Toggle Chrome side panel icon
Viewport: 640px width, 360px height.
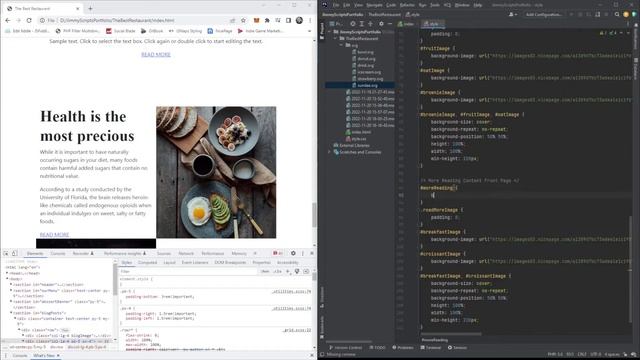(289, 20)
